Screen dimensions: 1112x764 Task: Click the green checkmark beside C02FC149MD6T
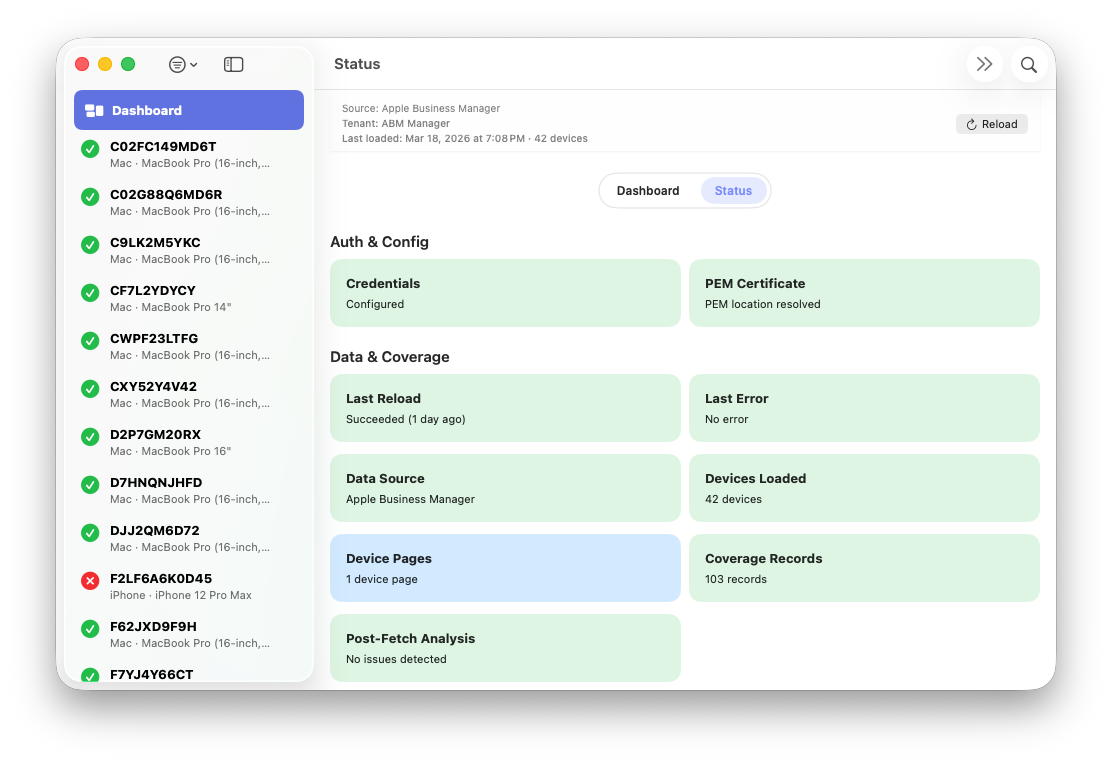tap(90, 149)
